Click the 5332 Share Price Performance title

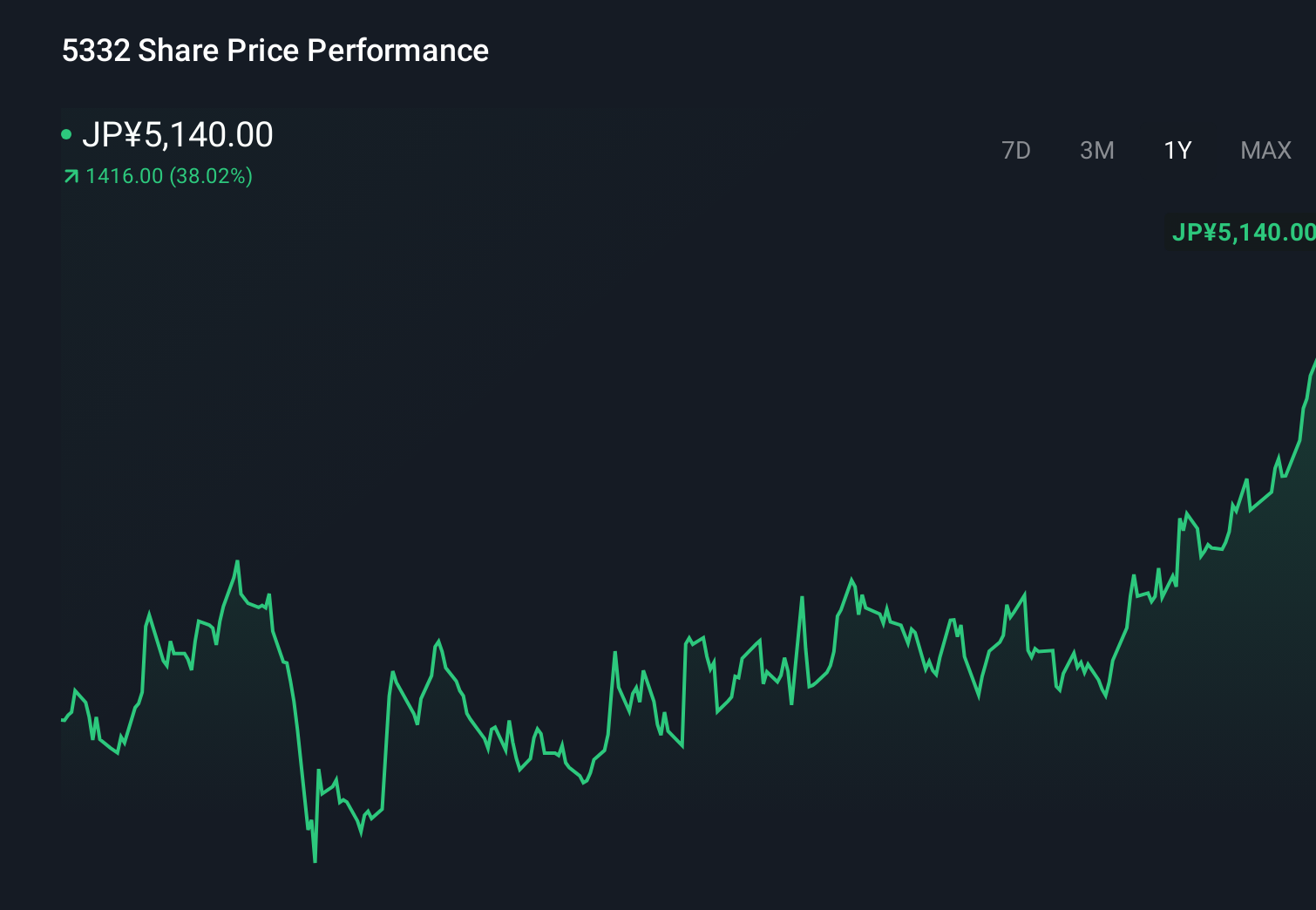tap(275, 51)
